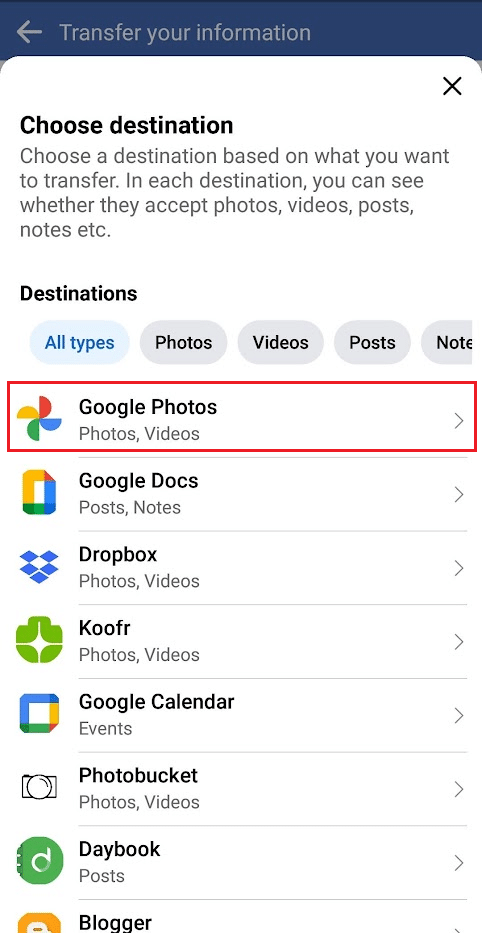482x933 pixels.
Task: Tap the Google Calendar icon
Action: tap(39, 713)
